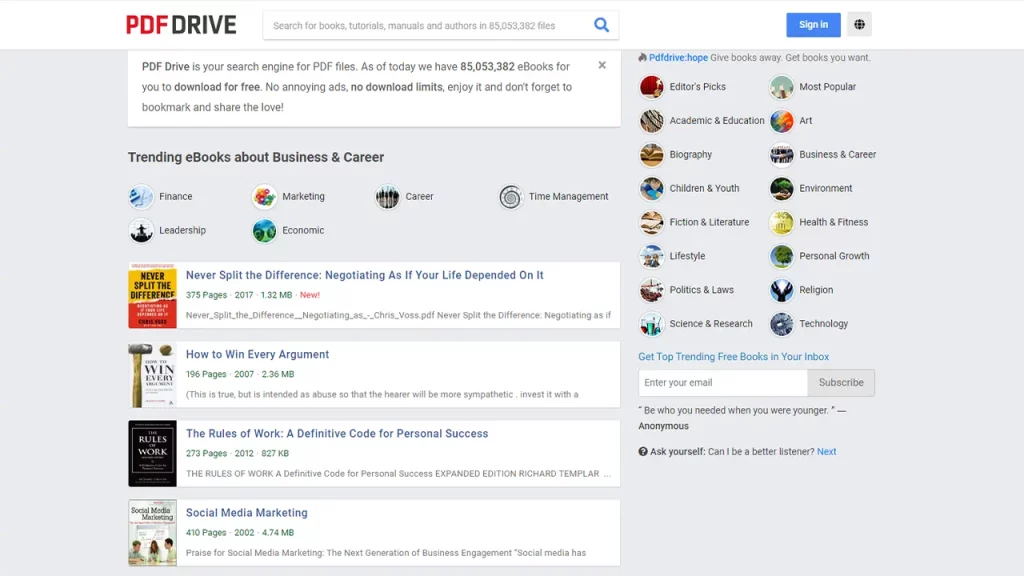
Task: Click the Marketing category icon
Action: pyautogui.click(x=264, y=197)
